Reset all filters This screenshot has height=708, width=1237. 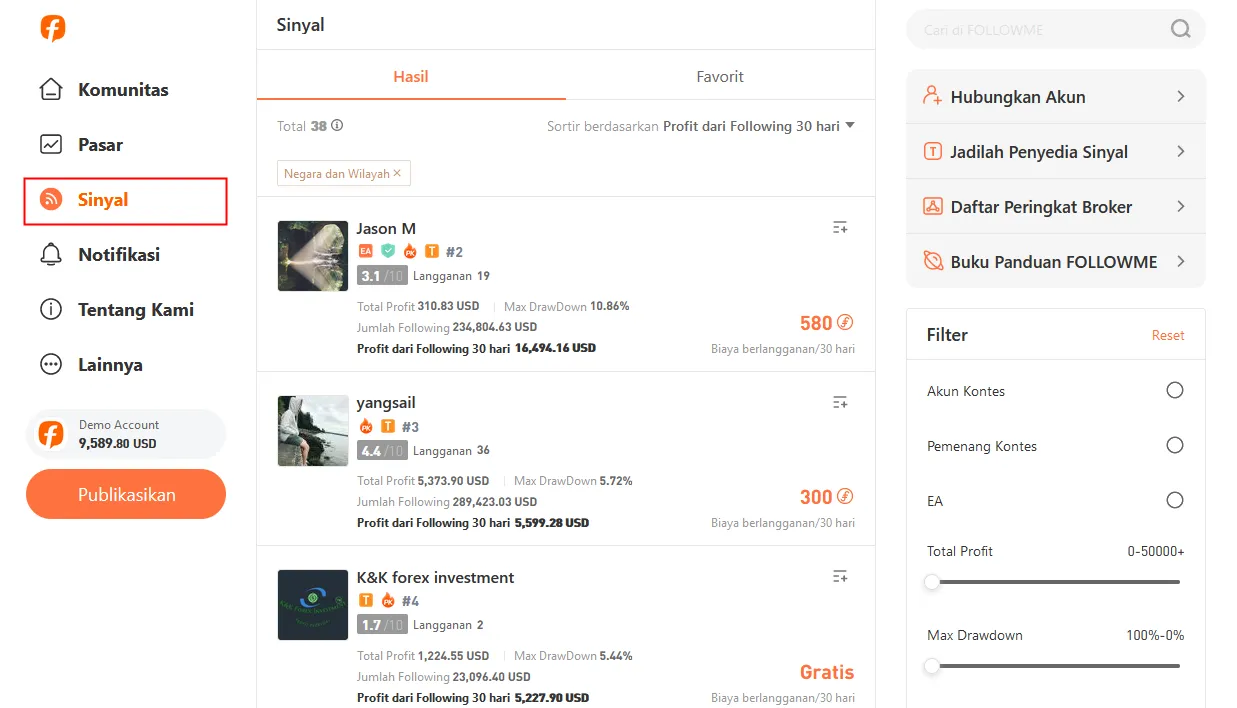1168,336
